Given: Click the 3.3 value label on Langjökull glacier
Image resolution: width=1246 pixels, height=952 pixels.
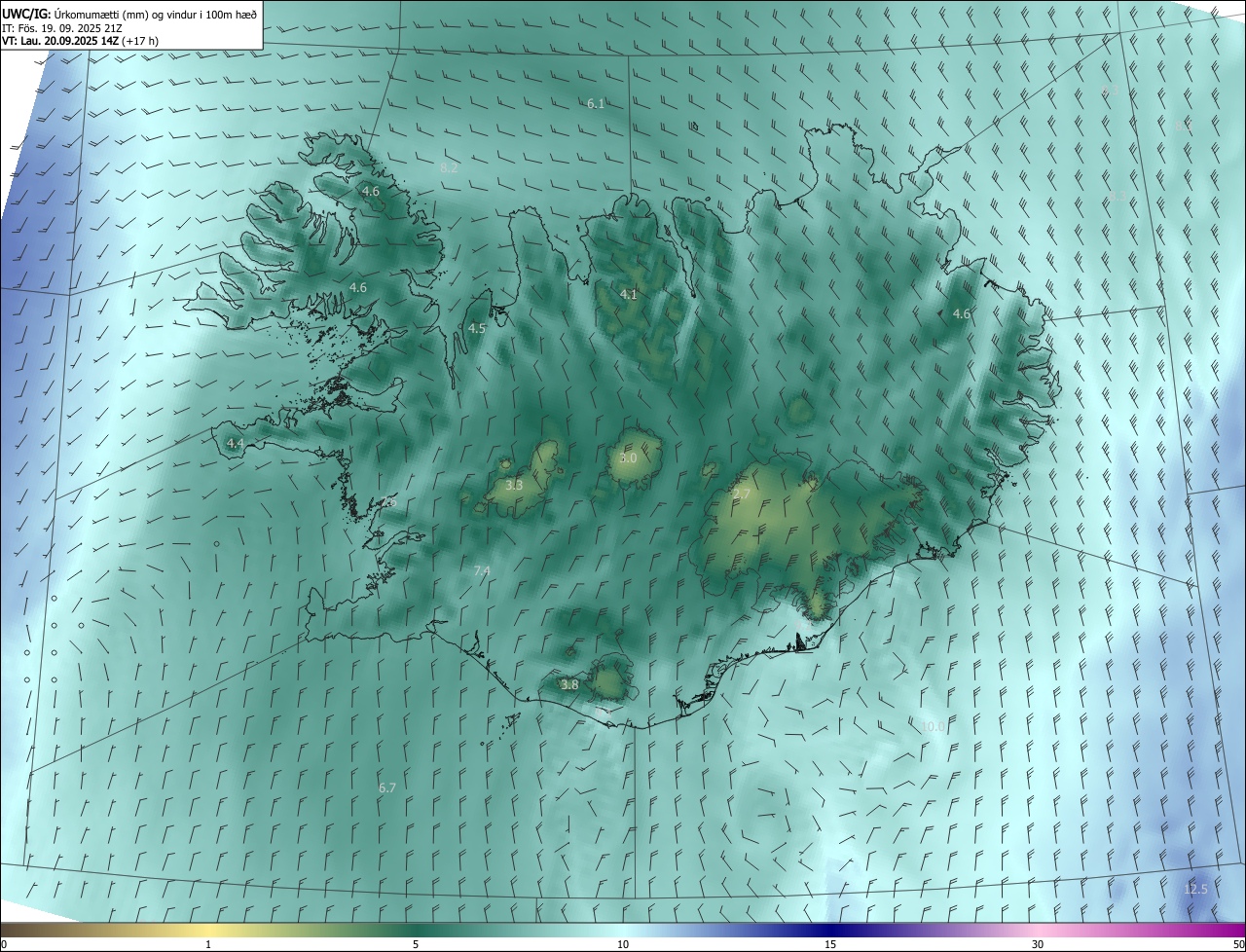Looking at the screenshot, I should tap(514, 485).
